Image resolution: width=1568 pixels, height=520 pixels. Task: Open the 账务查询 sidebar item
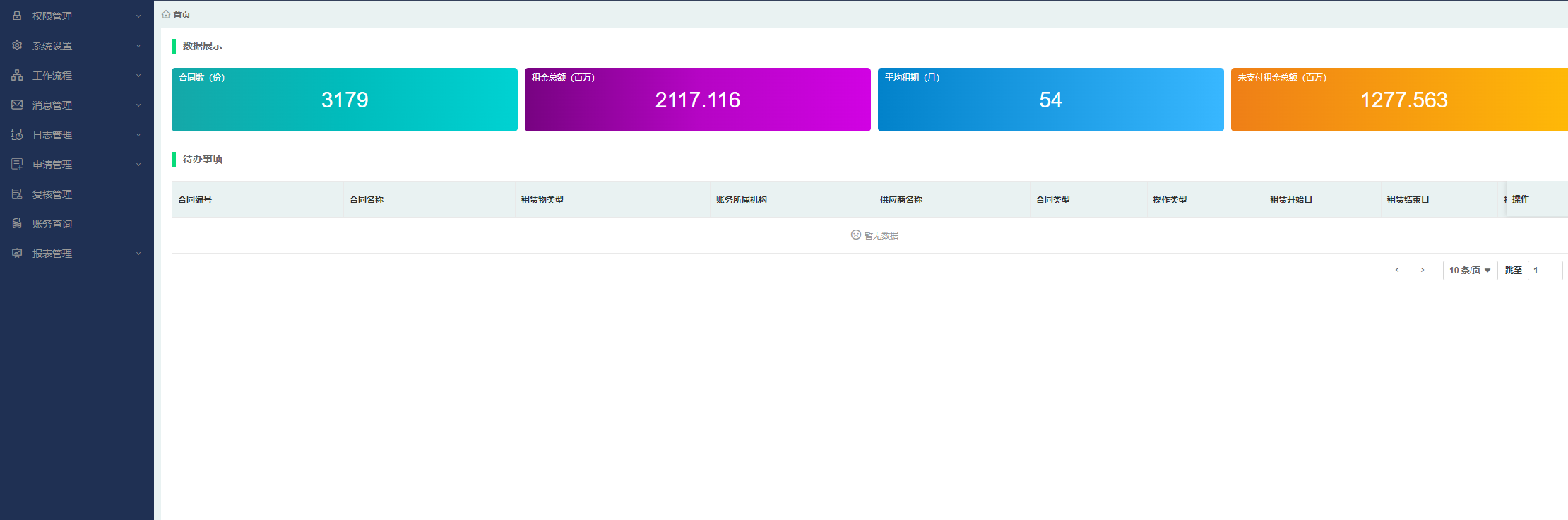click(77, 223)
